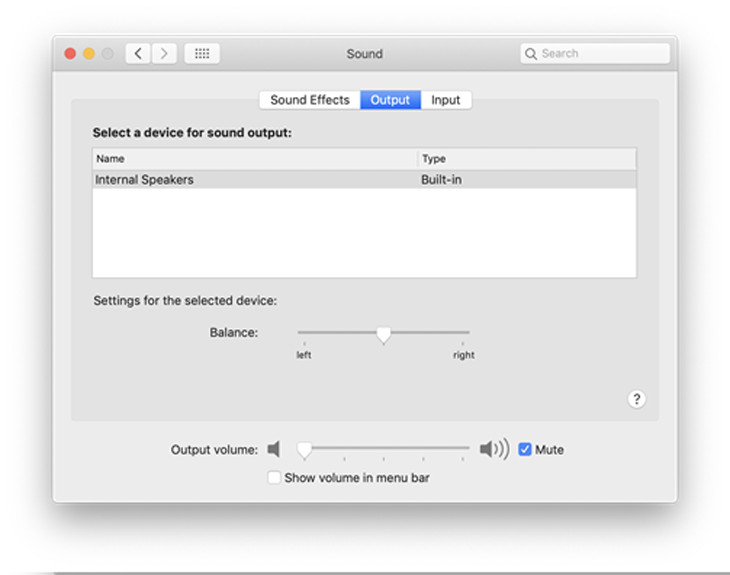
Task: Click the low volume speaker icon
Action: click(x=274, y=450)
